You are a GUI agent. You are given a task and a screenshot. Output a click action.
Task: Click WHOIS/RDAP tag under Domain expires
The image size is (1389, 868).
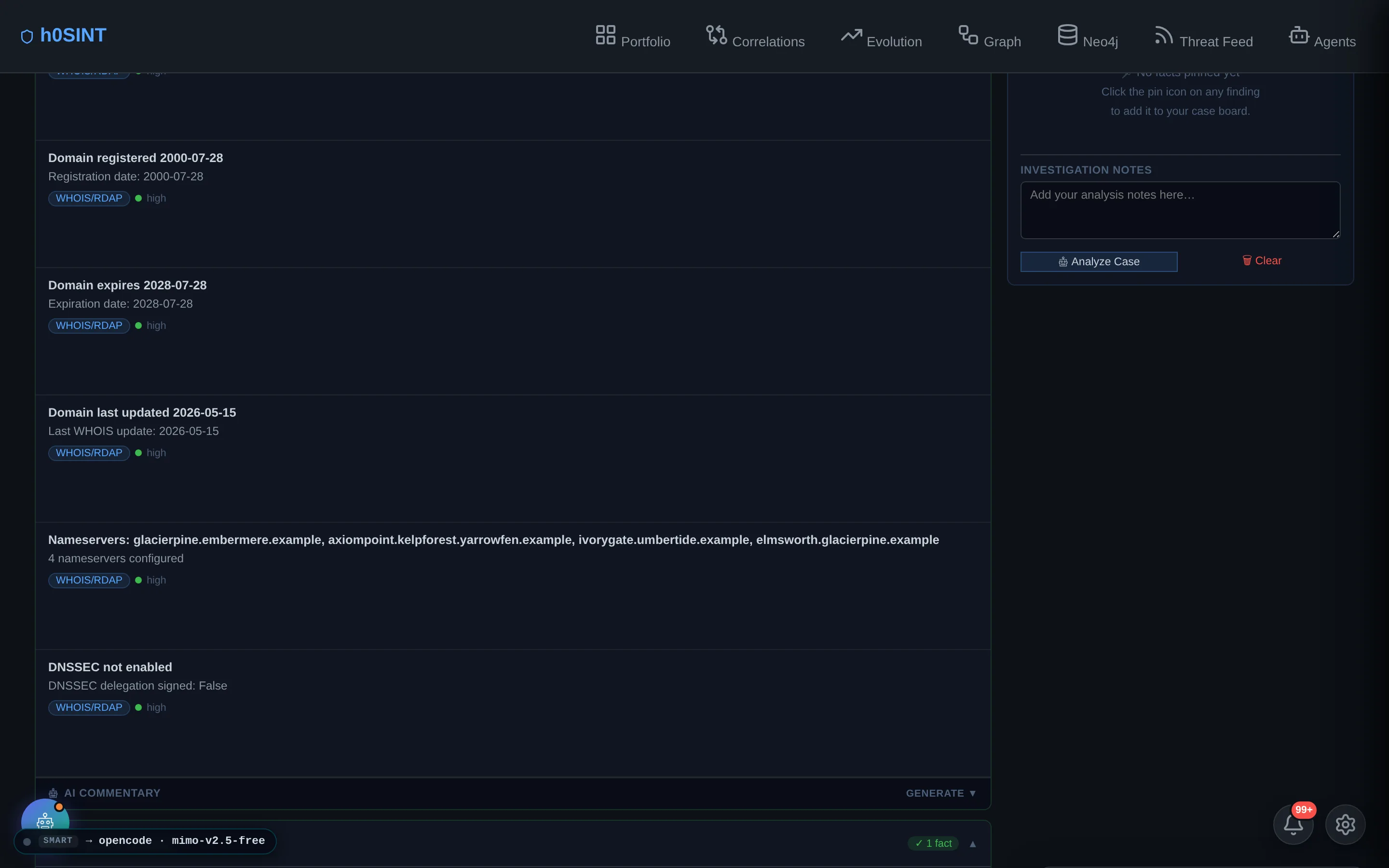89,325
